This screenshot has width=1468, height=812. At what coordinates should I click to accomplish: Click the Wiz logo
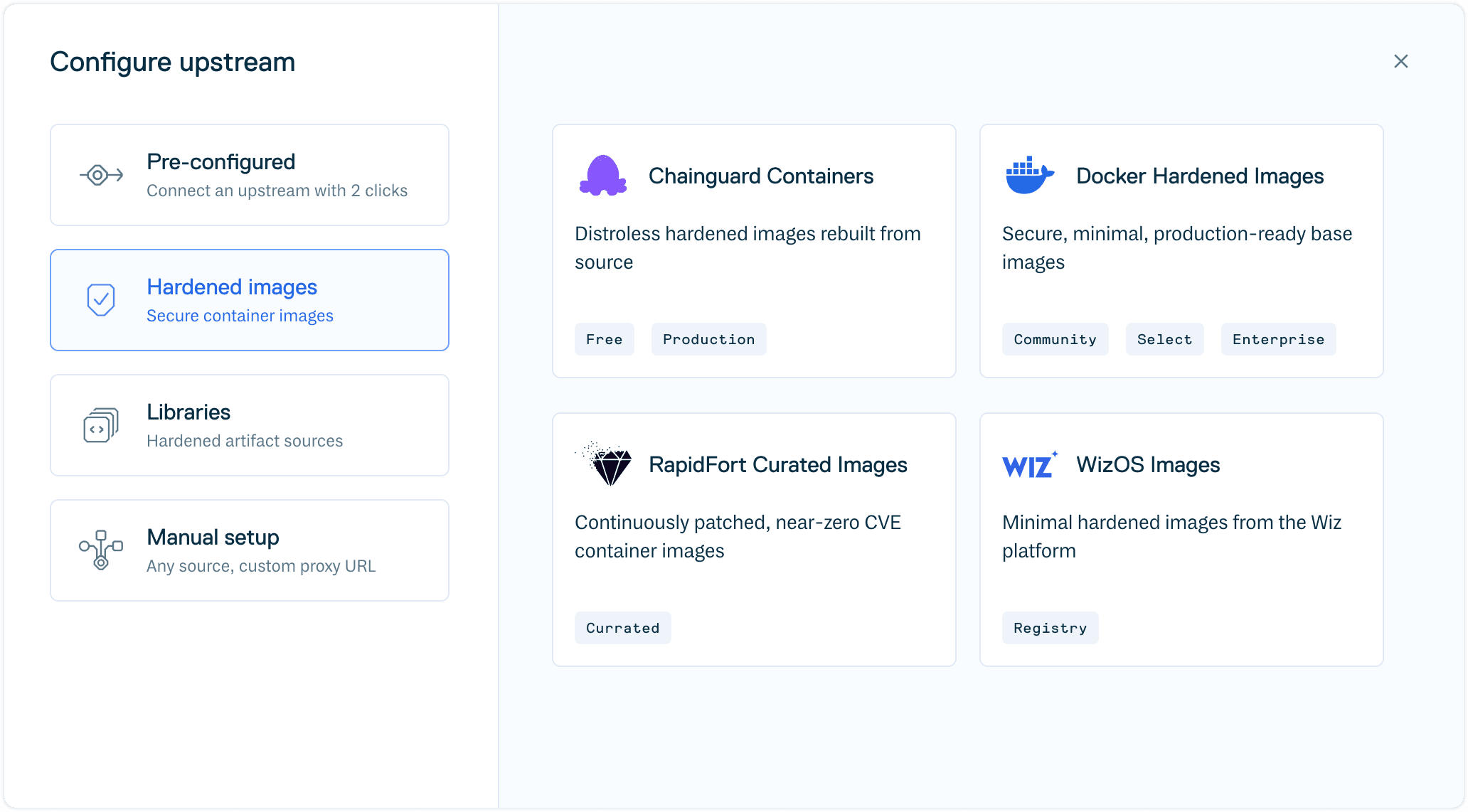point(1031,465)
